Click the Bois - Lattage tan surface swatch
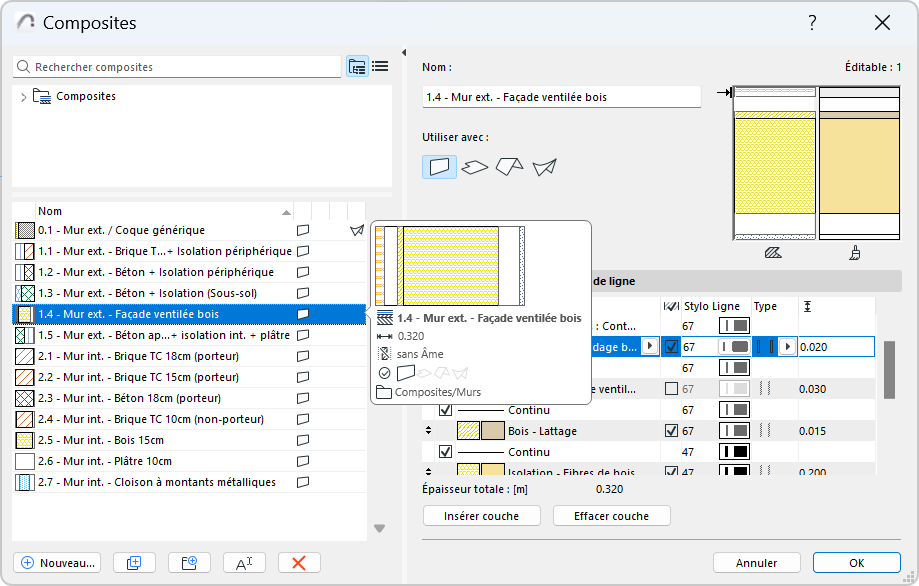The image size is (919, 586). [x=493, y=431]
